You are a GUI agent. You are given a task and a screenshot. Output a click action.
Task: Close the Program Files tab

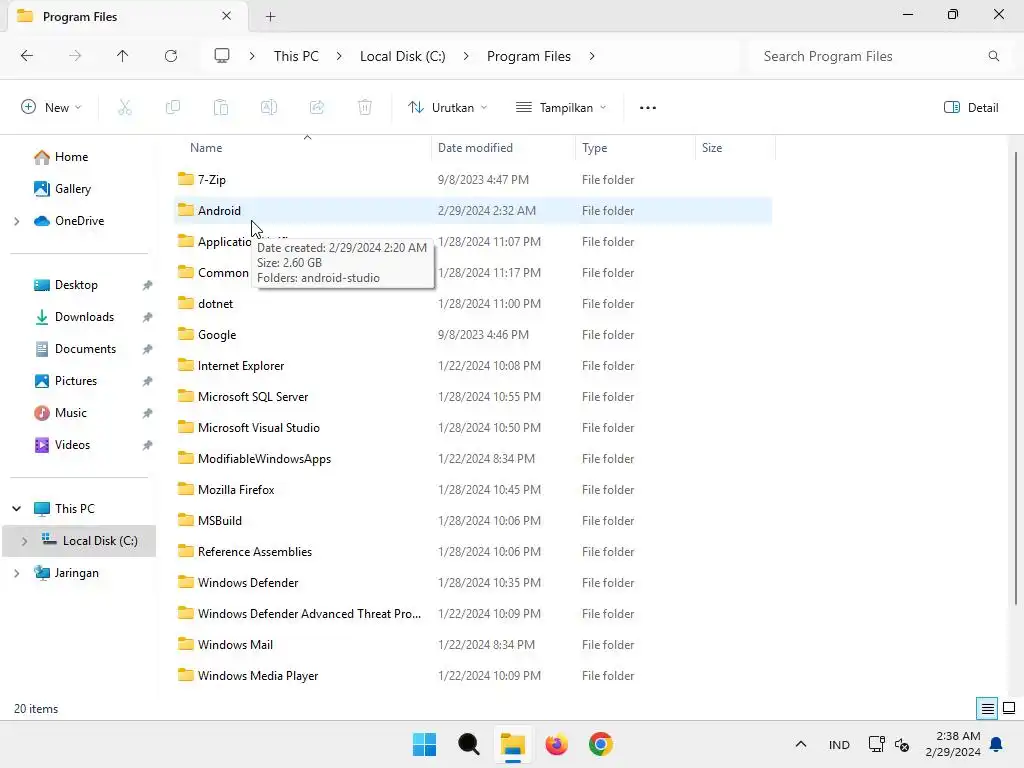[227, 16]
